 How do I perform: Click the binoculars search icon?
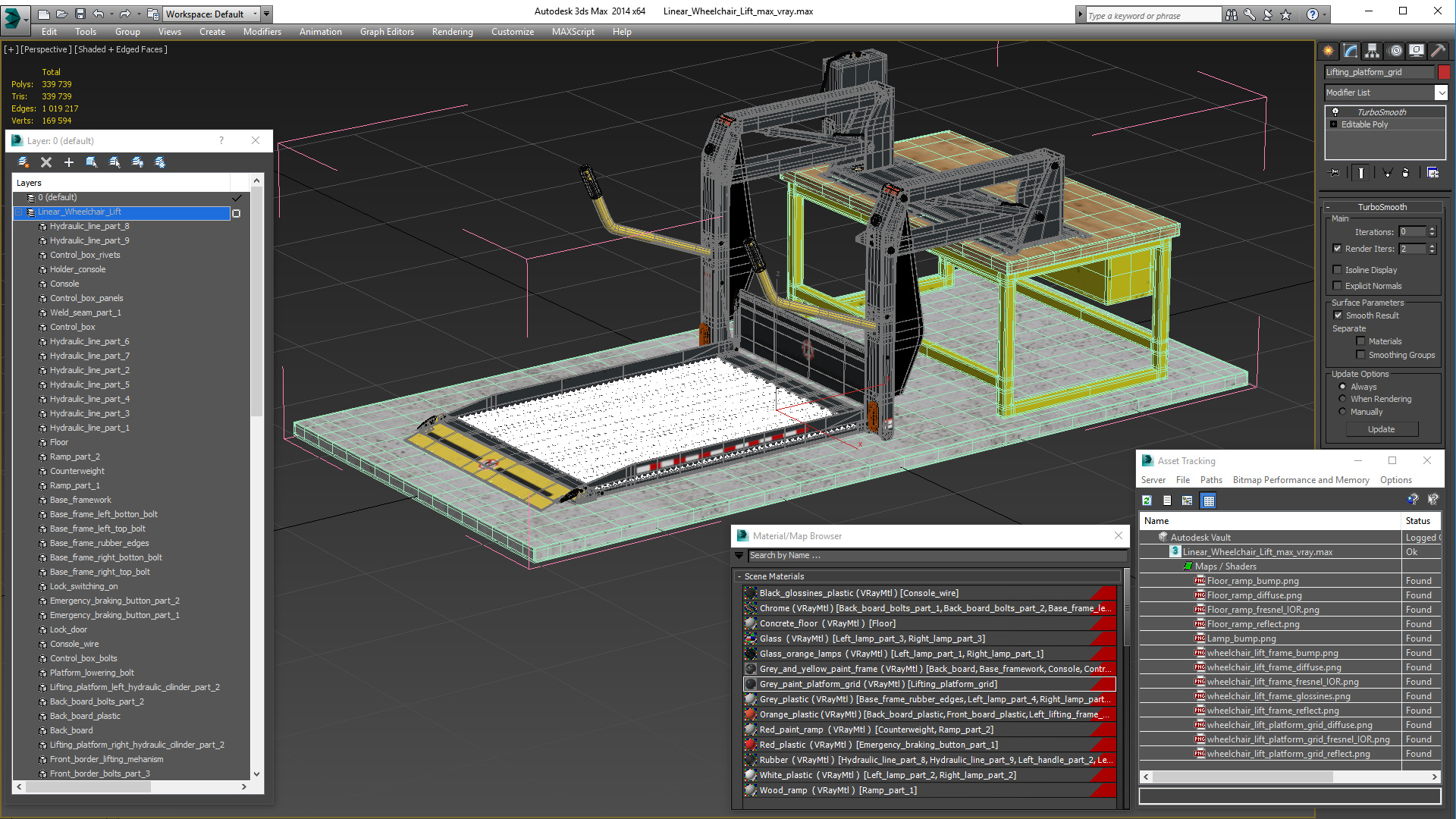(x=1232, y=14)
